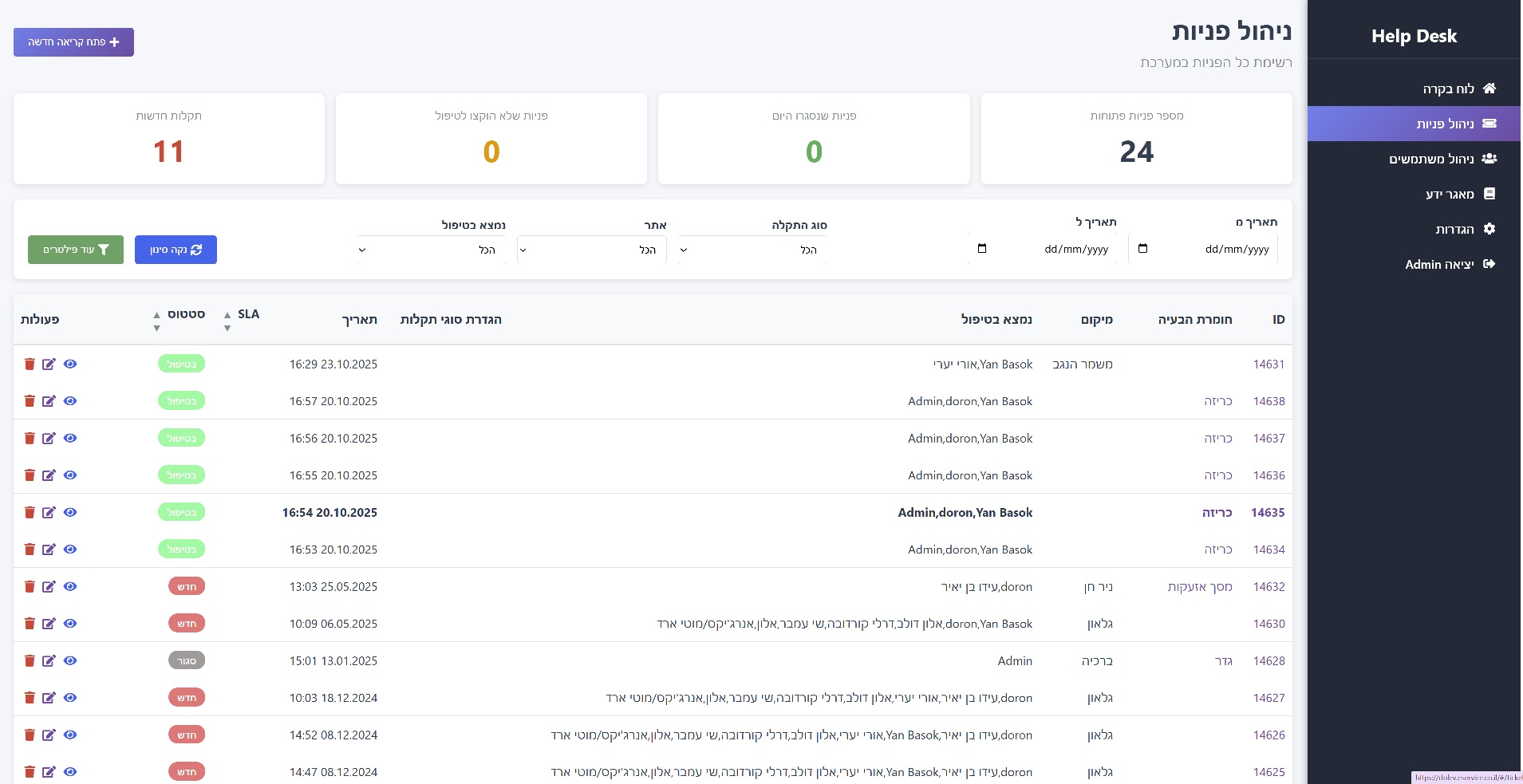
Task: Expand the סוג התקלה dropdown
Action: click(x=752, y=250)
